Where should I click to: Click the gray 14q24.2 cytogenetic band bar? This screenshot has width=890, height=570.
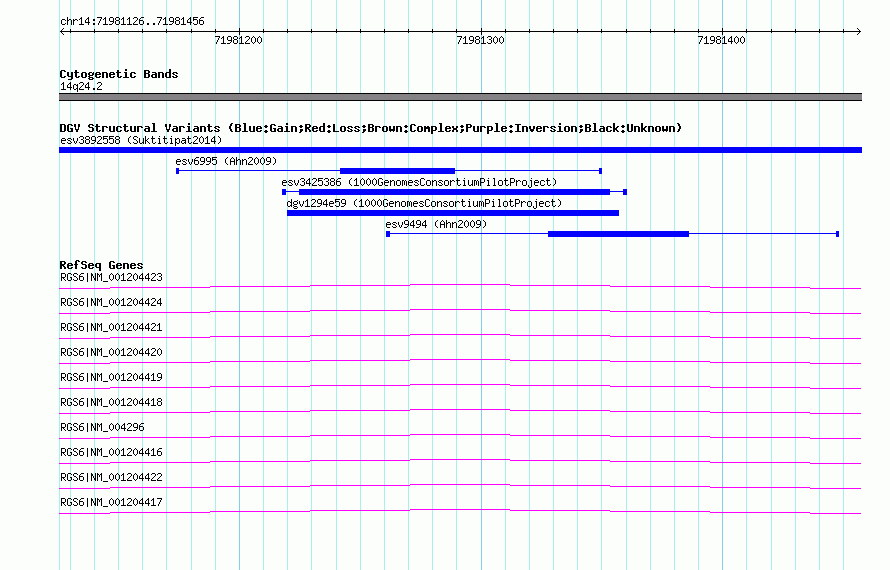coord(460,97)
